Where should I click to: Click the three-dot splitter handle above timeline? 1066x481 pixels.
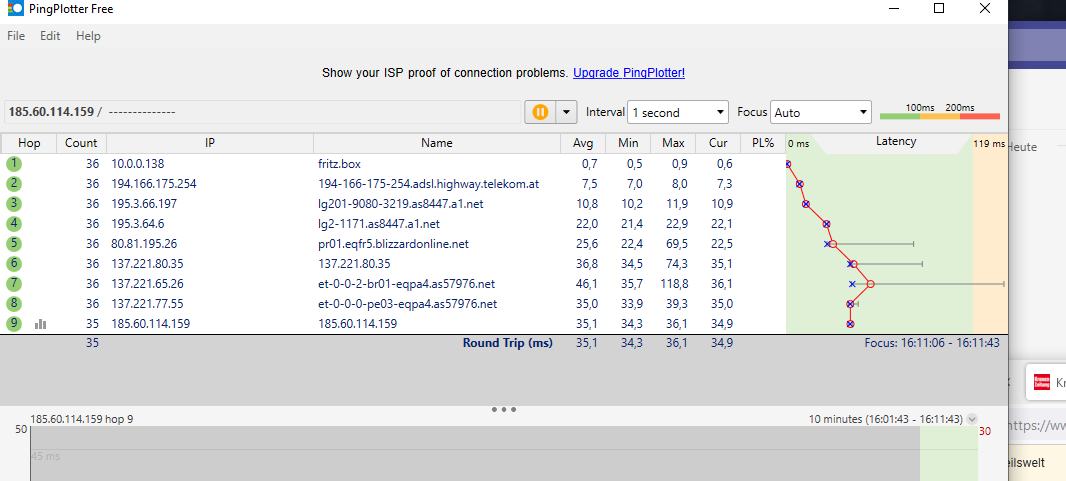pos(504,410)
